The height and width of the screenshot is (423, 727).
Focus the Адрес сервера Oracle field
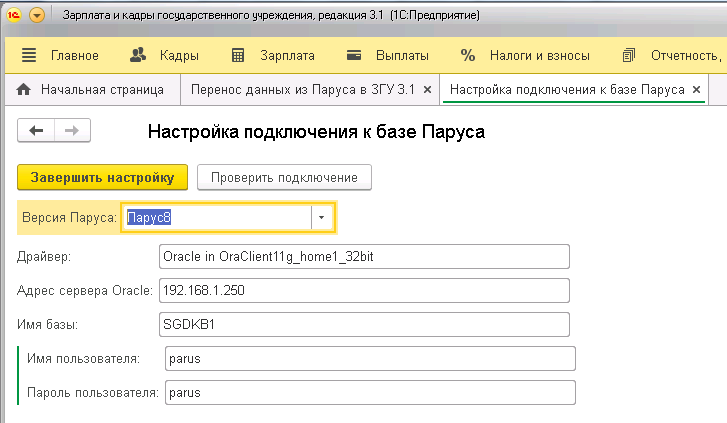click(x=363, y=291)
